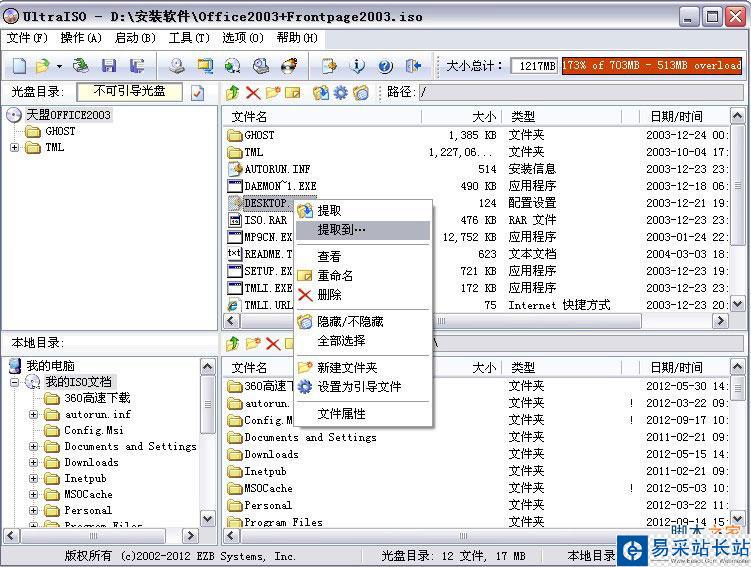Choose 查看 from context menu
The image size is (751, 567).
coord(363,257)
